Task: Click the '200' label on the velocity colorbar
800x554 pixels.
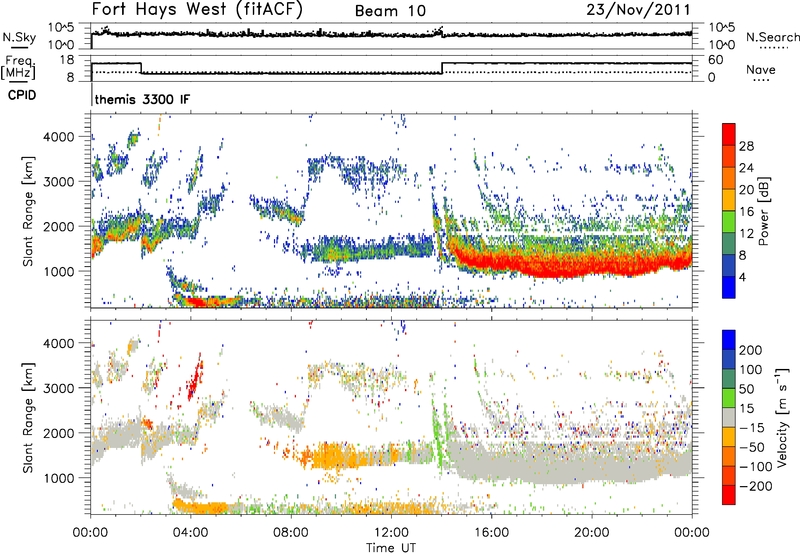Action: coord(751,350)
